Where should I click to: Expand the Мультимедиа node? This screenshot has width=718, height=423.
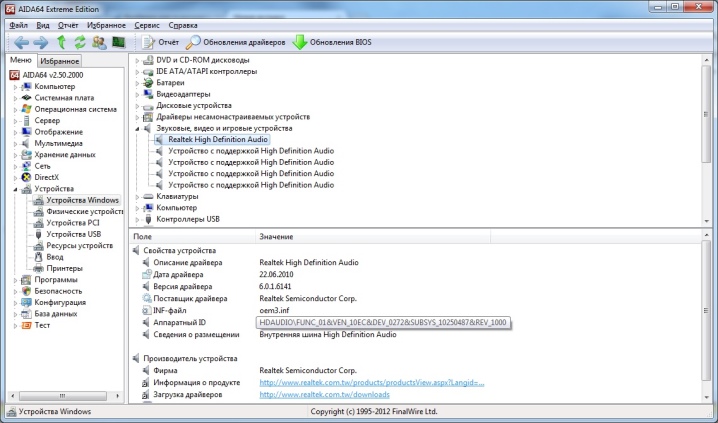(x=15, y=144)
